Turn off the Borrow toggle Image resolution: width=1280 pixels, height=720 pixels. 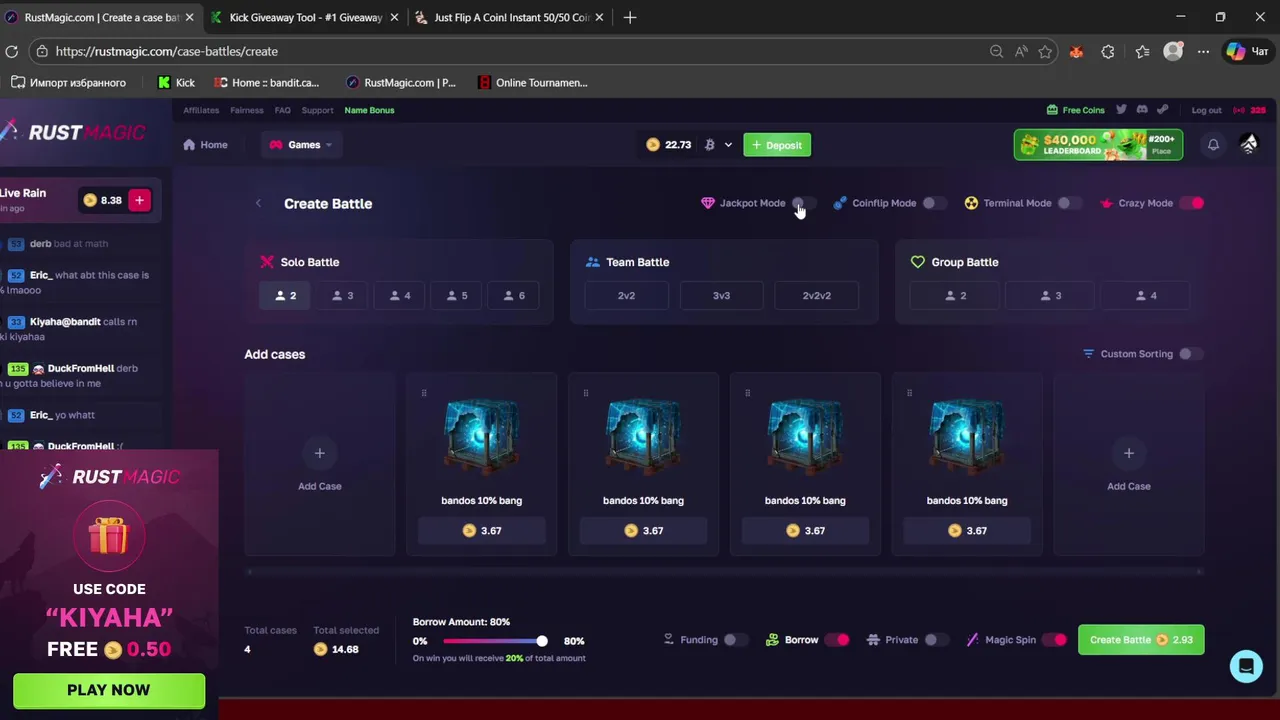pos(837,640)
